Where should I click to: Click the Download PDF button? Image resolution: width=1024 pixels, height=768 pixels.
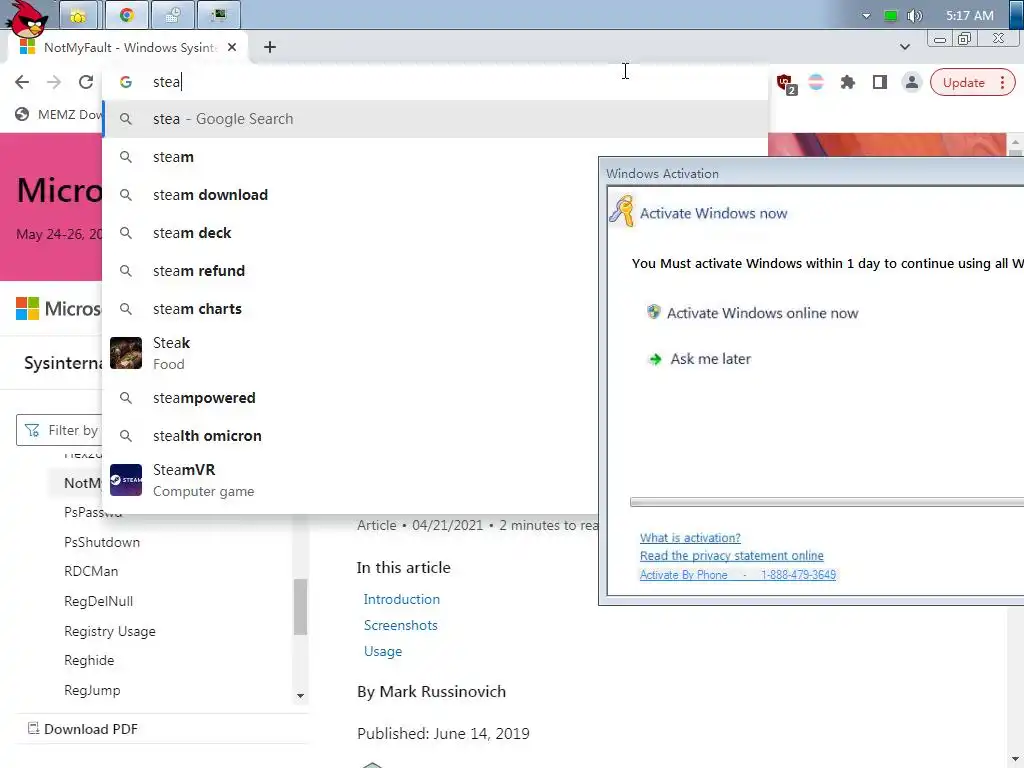83,729
